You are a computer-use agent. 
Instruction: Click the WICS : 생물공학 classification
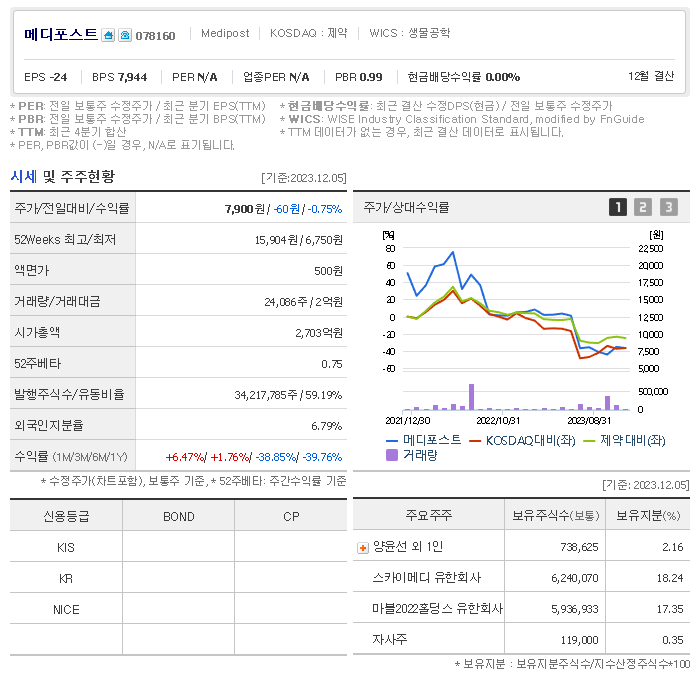[x=410, y=33]
